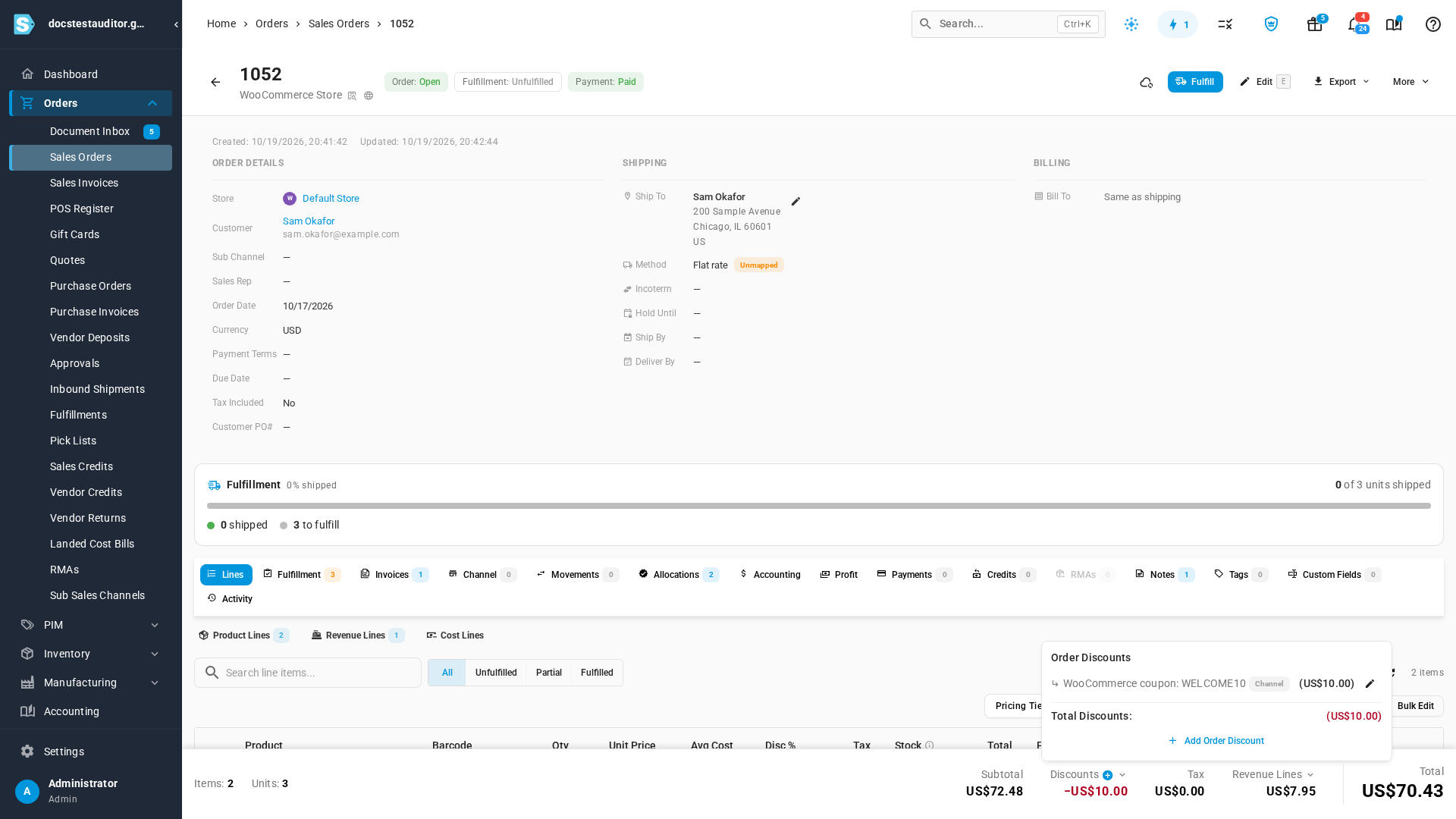
Task: Open the Revenue Lines sub-tab
Action: pos(358,635)
